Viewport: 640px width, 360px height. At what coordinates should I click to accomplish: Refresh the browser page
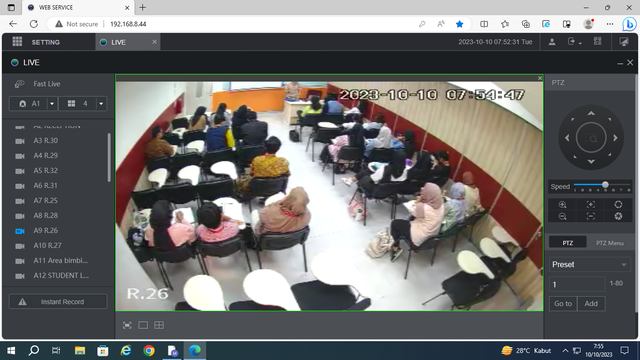pos(34,24)
